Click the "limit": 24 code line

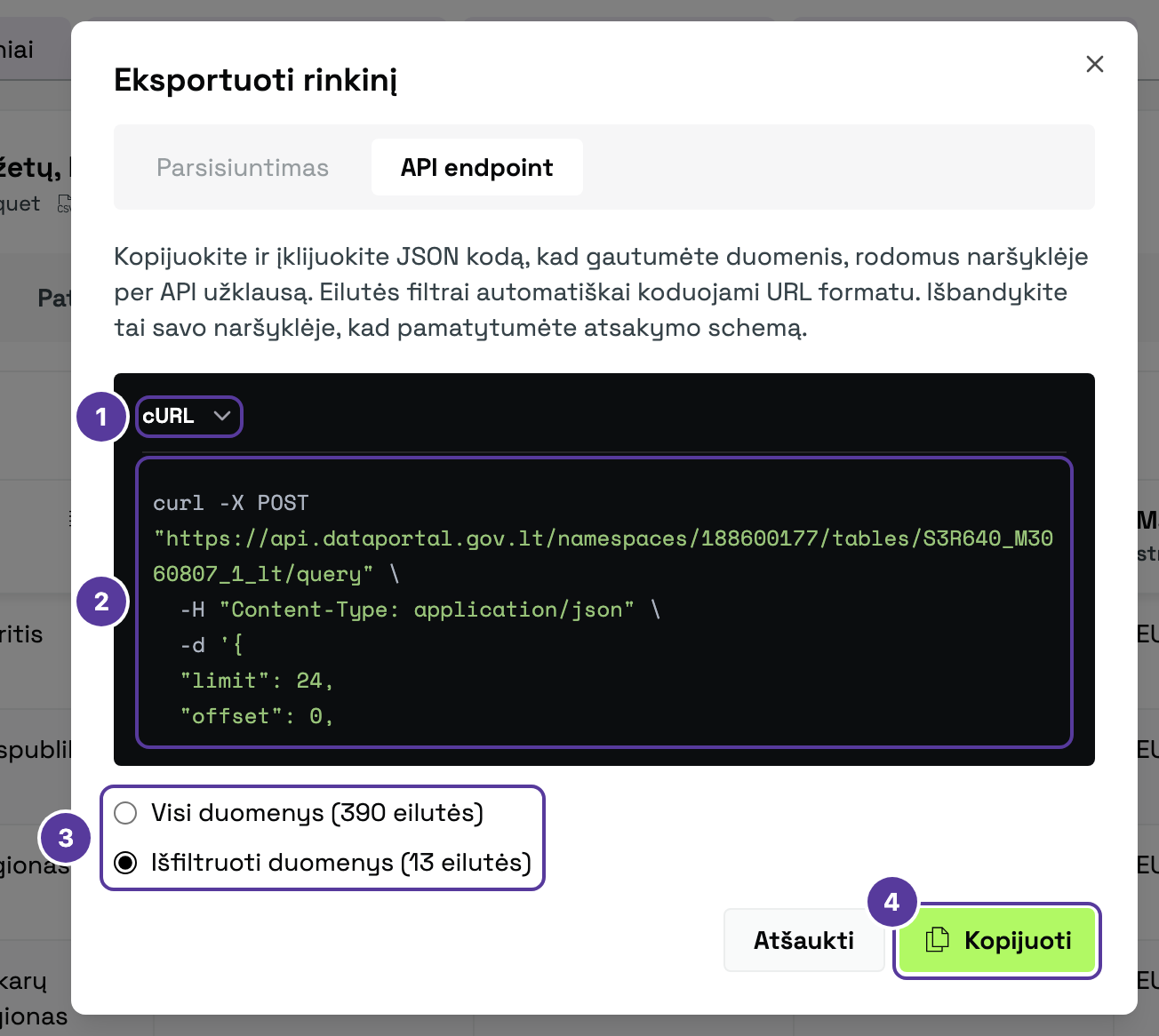pyautogui.click(x=257, y=681)
